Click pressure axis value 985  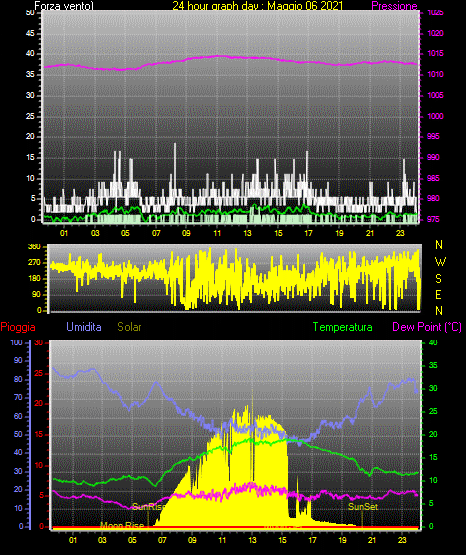coord(433,178)
